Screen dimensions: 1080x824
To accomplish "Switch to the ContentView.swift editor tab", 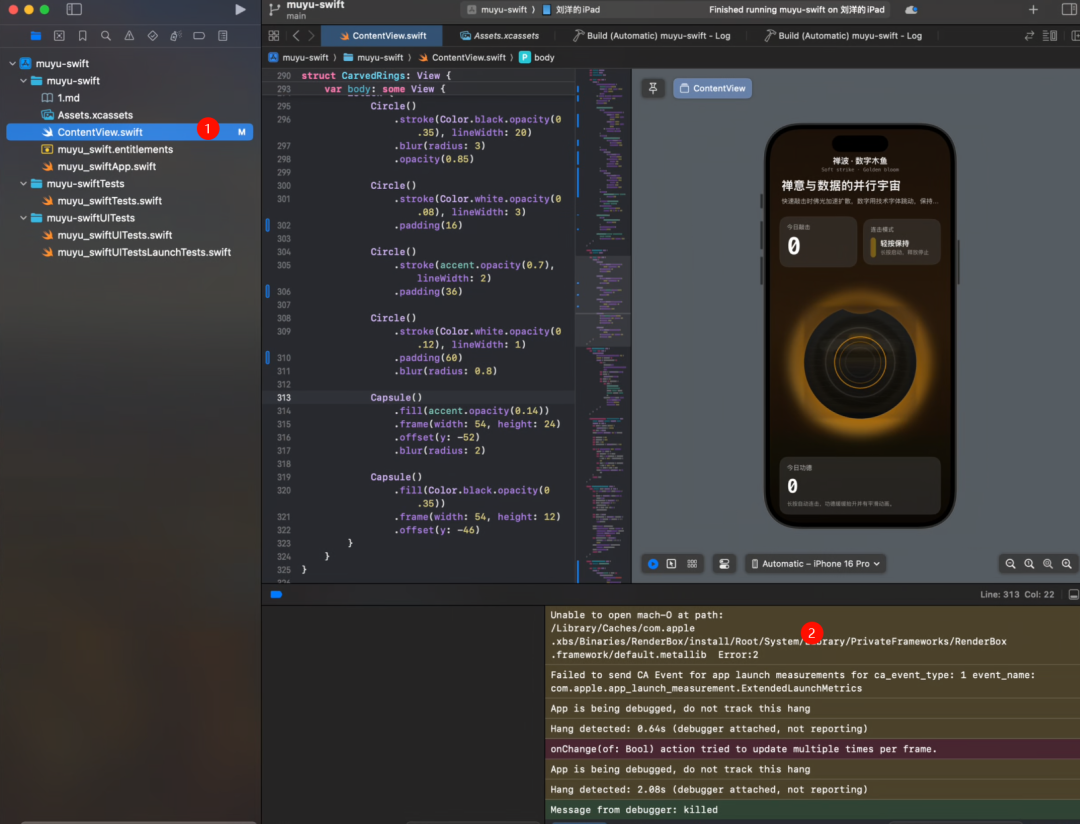I will 383,36.
